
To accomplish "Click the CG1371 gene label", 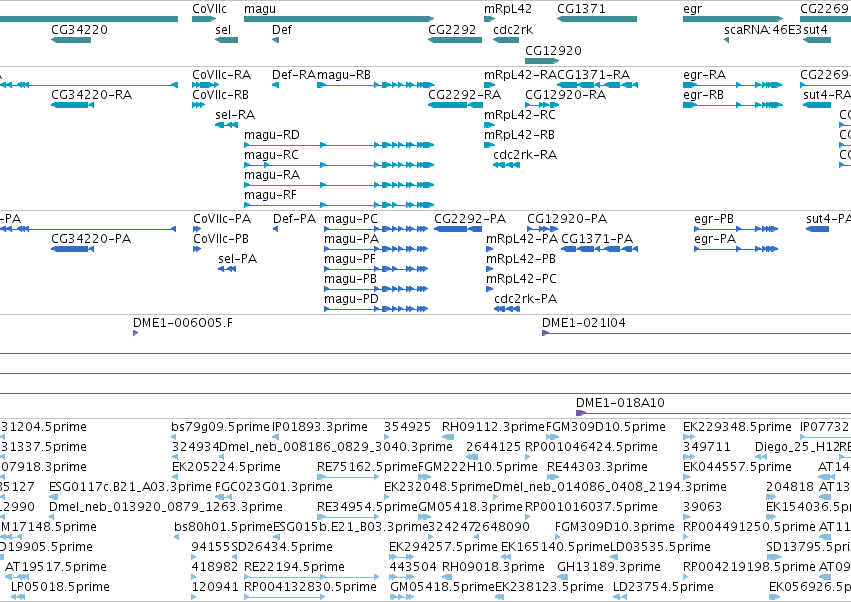I will pos(581,9).
